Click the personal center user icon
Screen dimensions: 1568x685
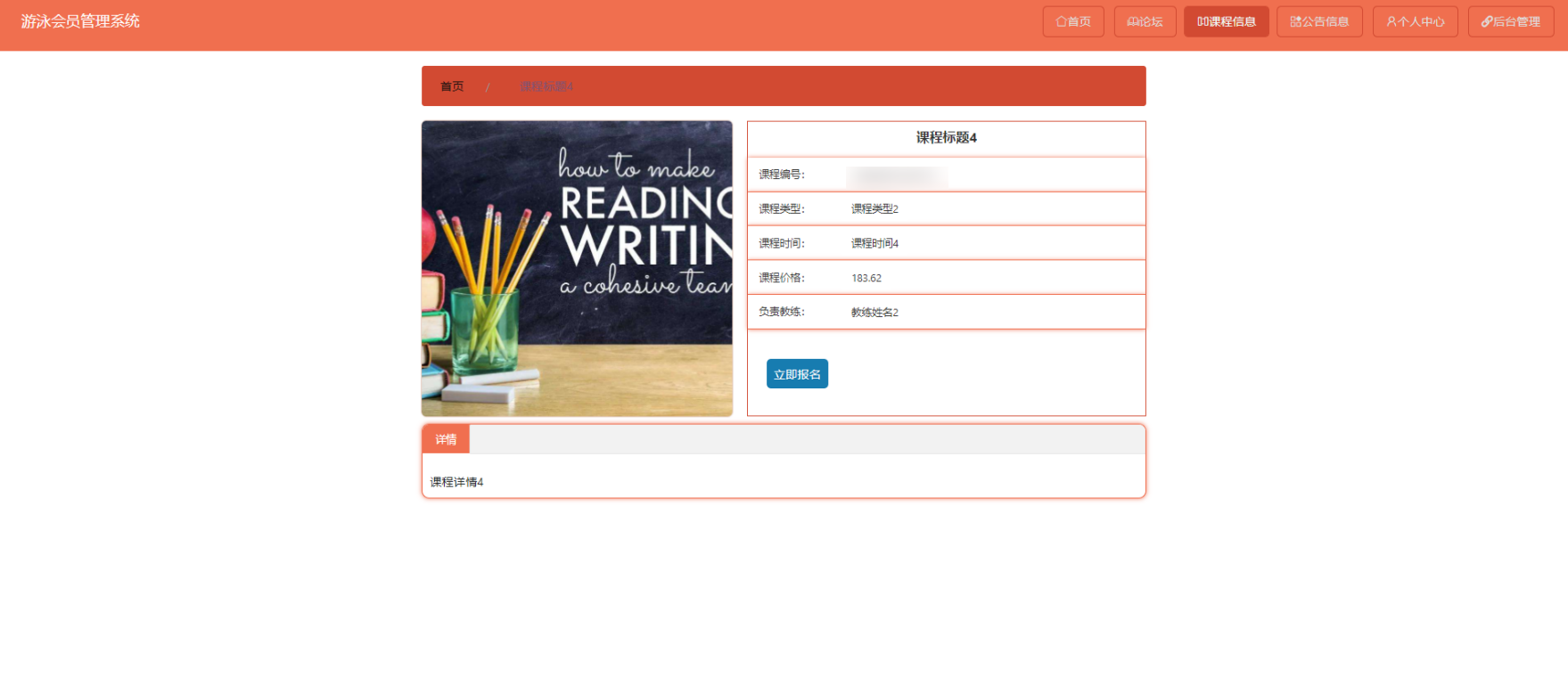pyautogui.click(x=1391, y=21)
